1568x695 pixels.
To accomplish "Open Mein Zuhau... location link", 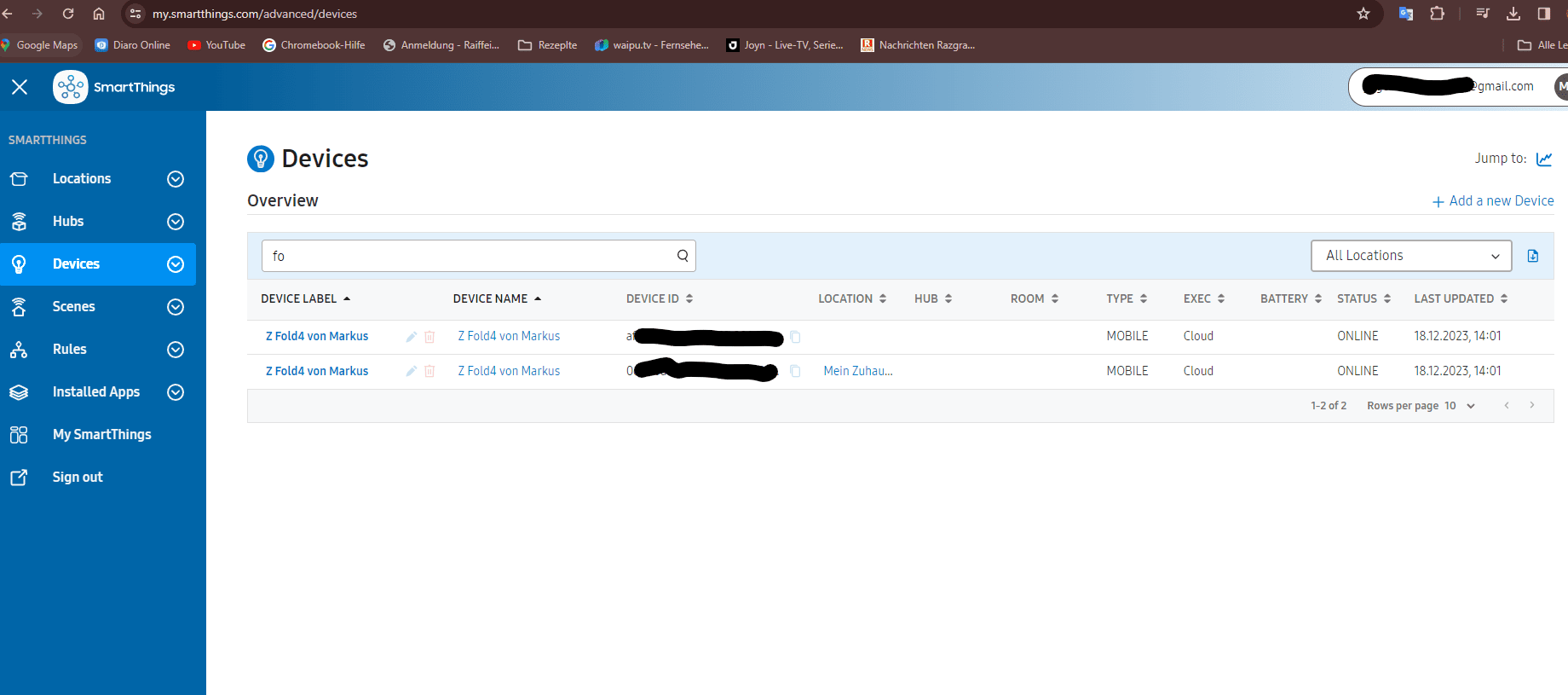I will click(858, 371).
